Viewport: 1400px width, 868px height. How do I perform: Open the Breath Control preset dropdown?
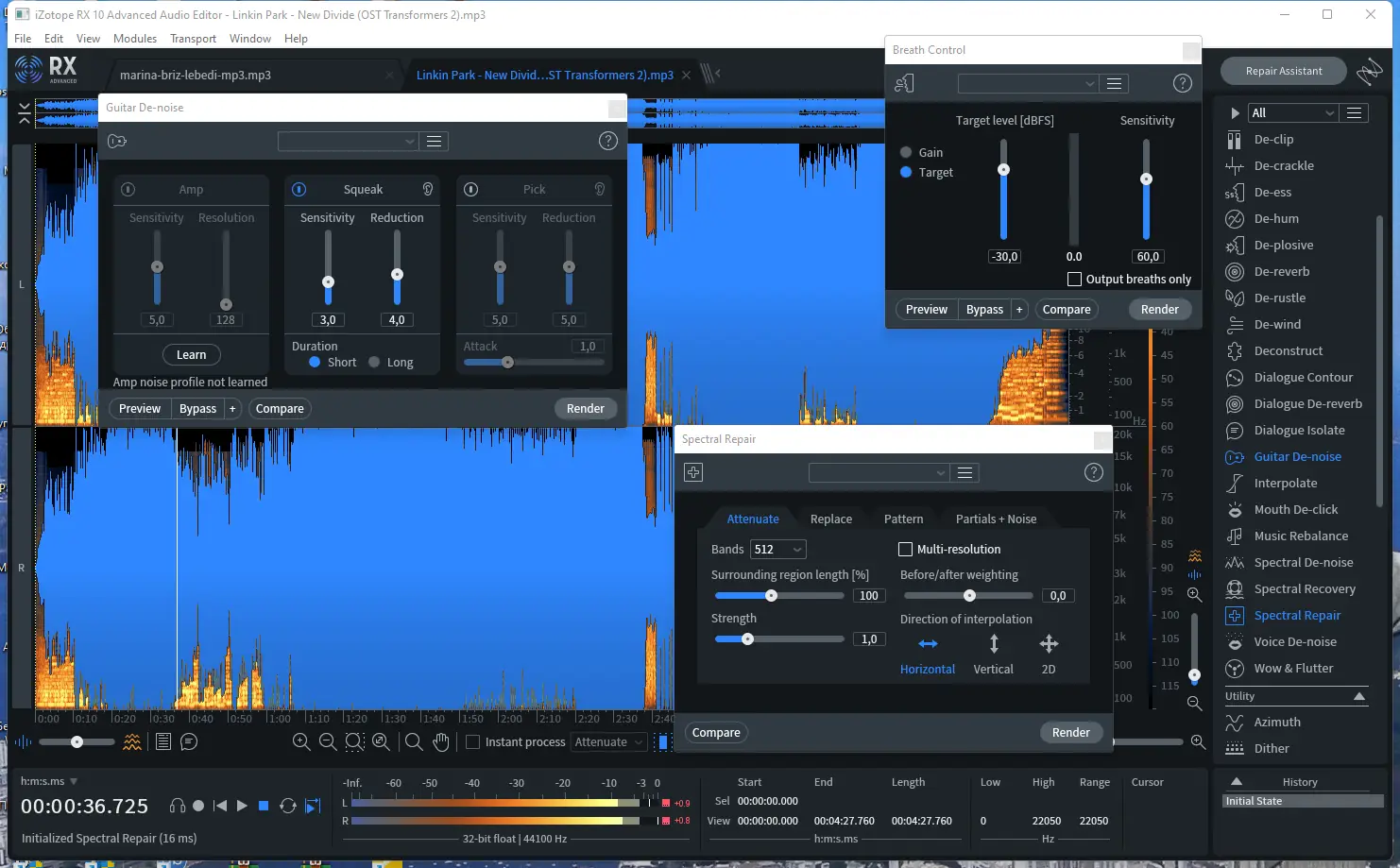pos(1028,83)
